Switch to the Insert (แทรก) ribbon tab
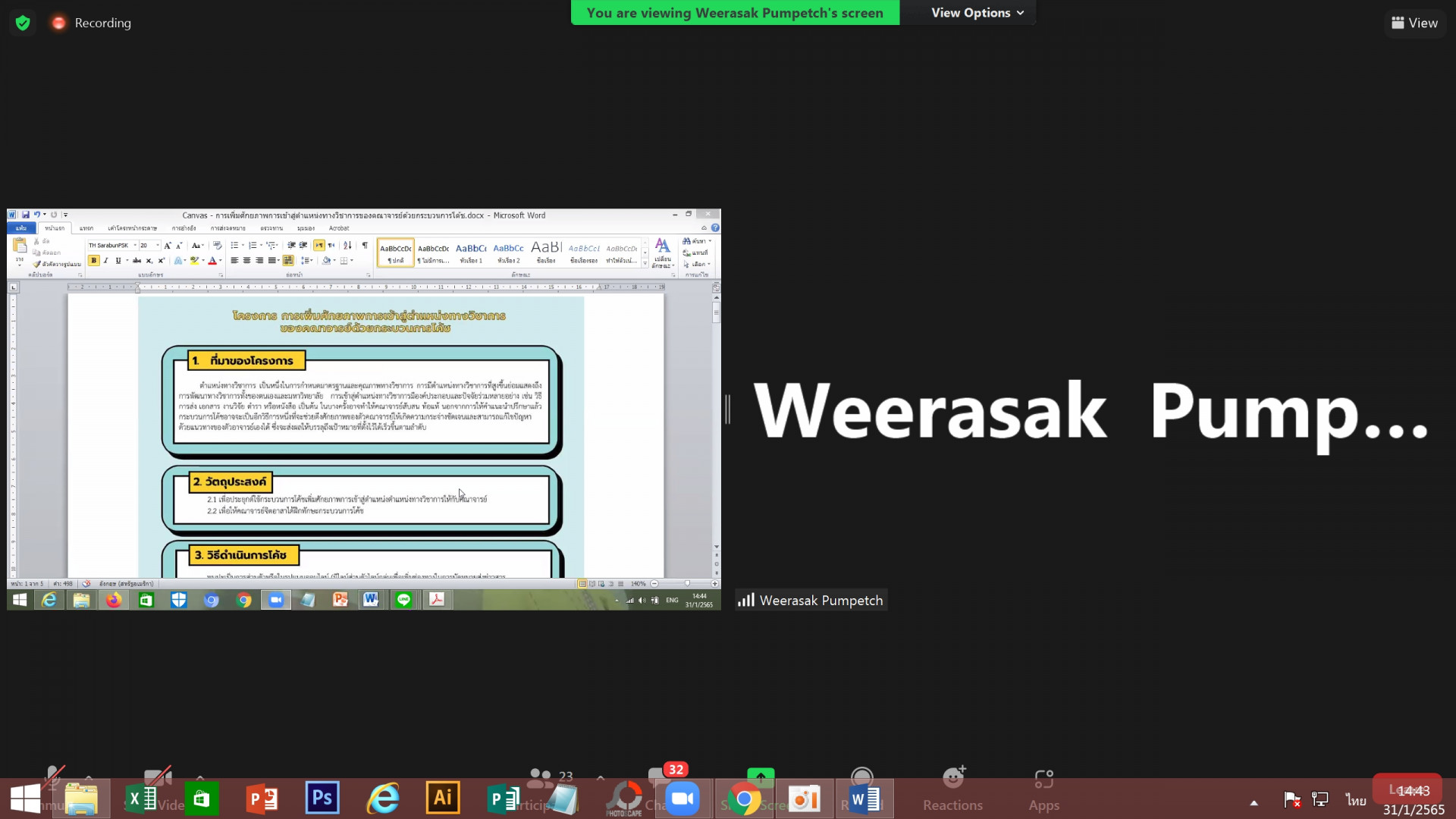This screenshot has height=819, width=1456. click(86, 227)
